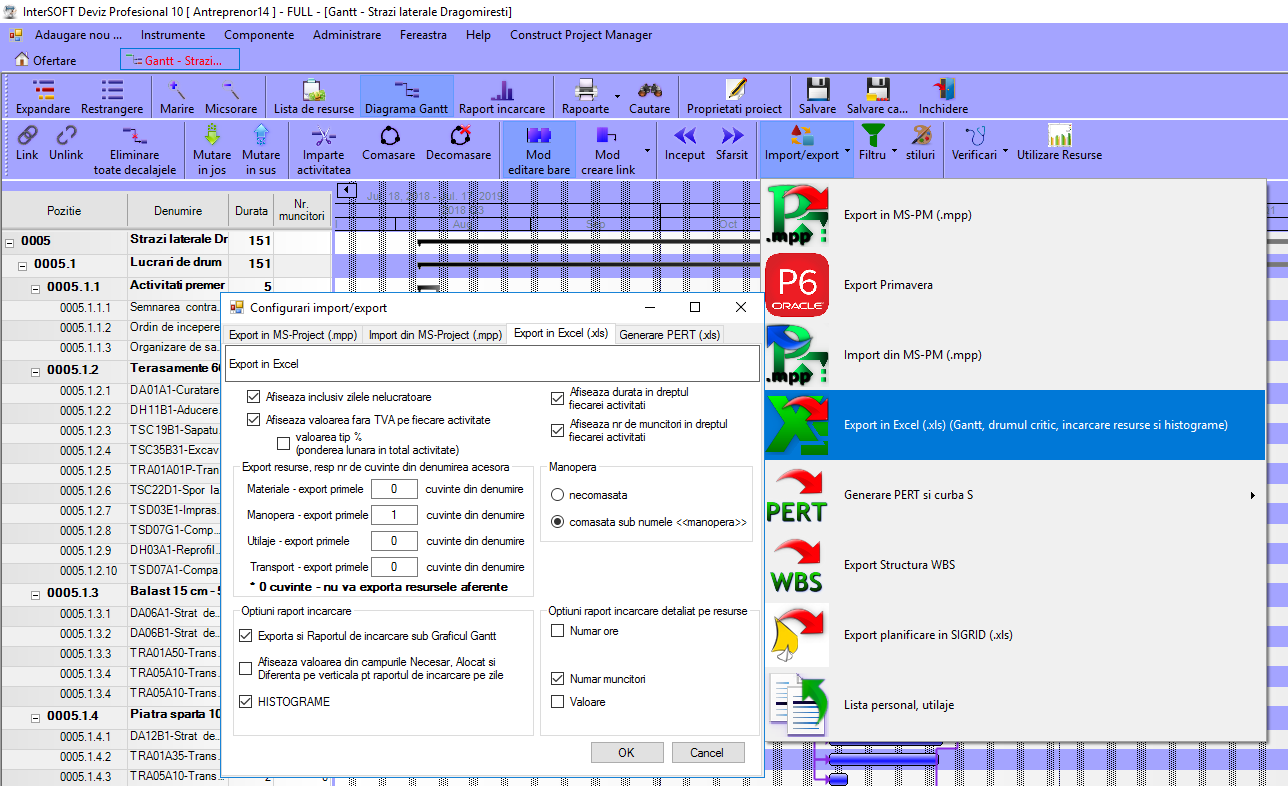Toggle Afiseaza durata in dreptul fiecarei activitati

pos(558,399)
